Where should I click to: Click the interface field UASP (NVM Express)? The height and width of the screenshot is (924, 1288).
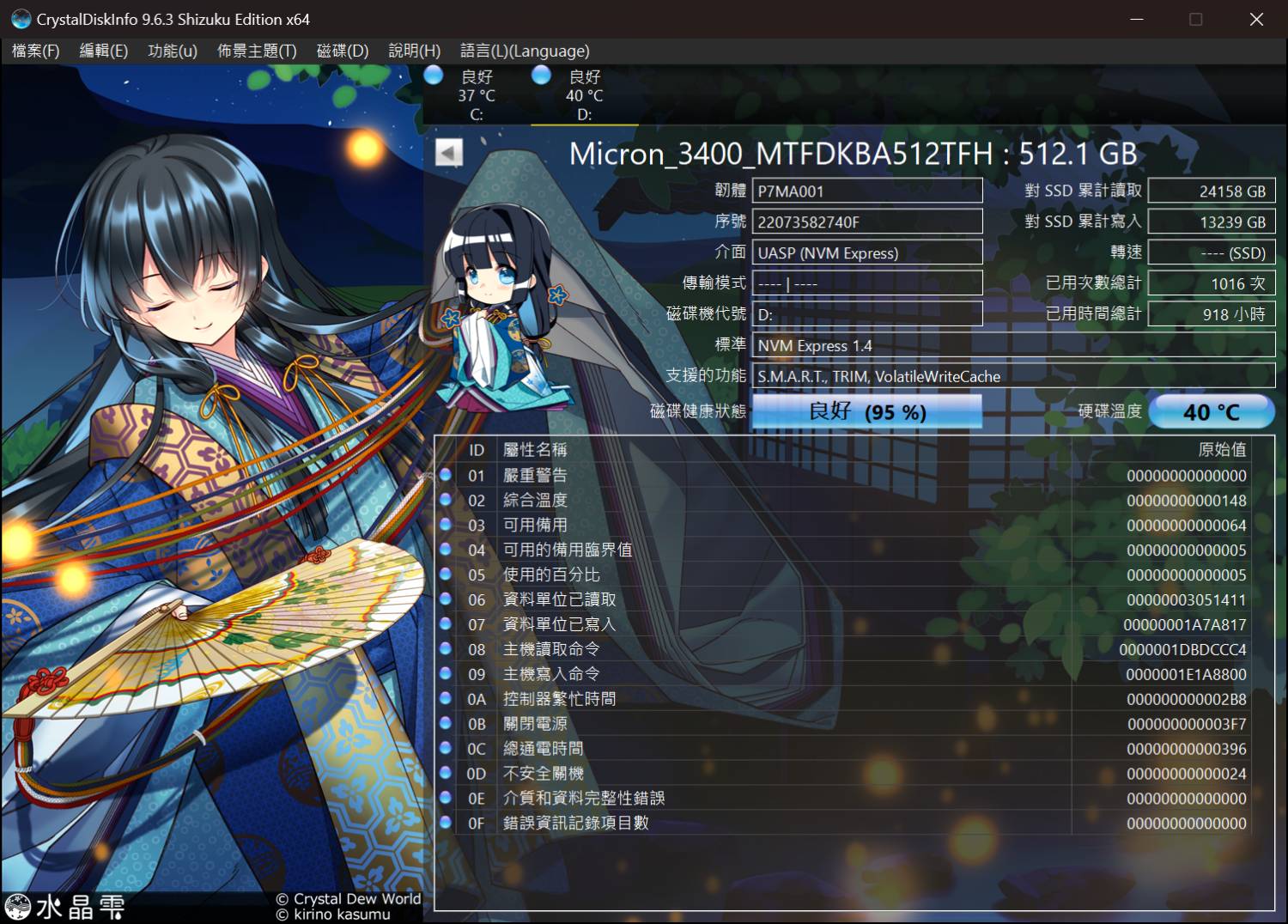tap(867, 252)
